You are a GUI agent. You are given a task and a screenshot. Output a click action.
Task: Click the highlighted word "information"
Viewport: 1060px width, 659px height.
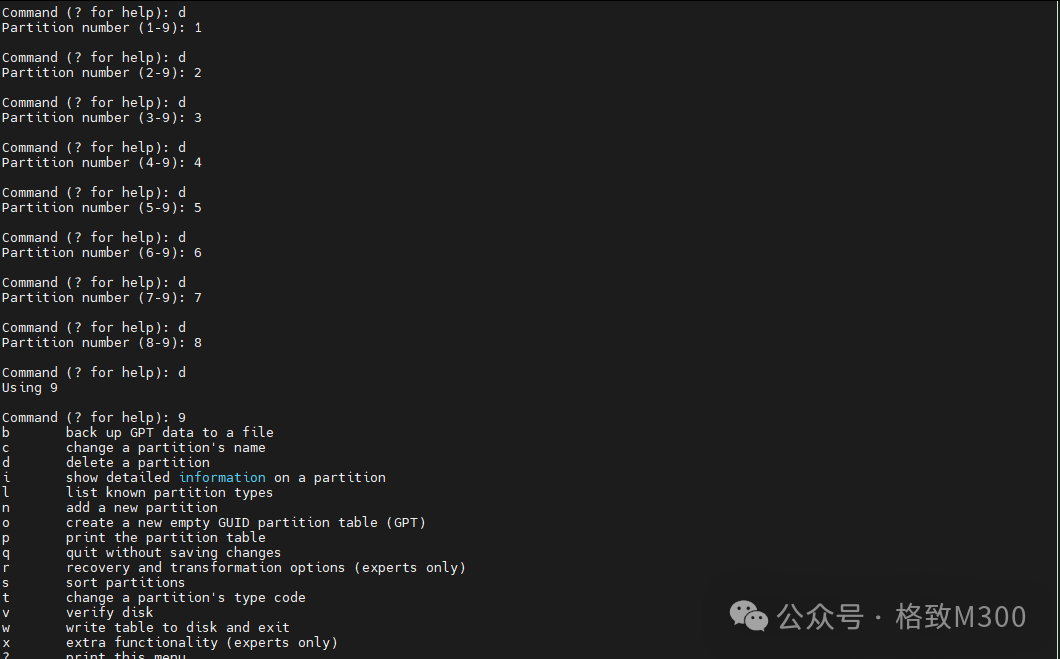click(222, 477)
